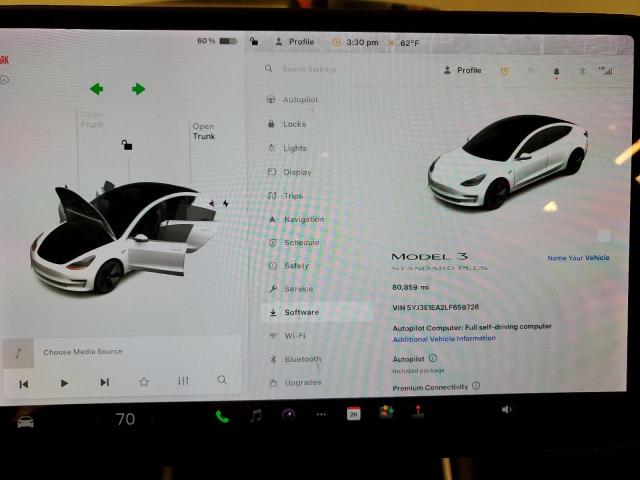This screenshot has width=640, height=480.
Task: Click the Search Settings field
Action: click(309, 69)
